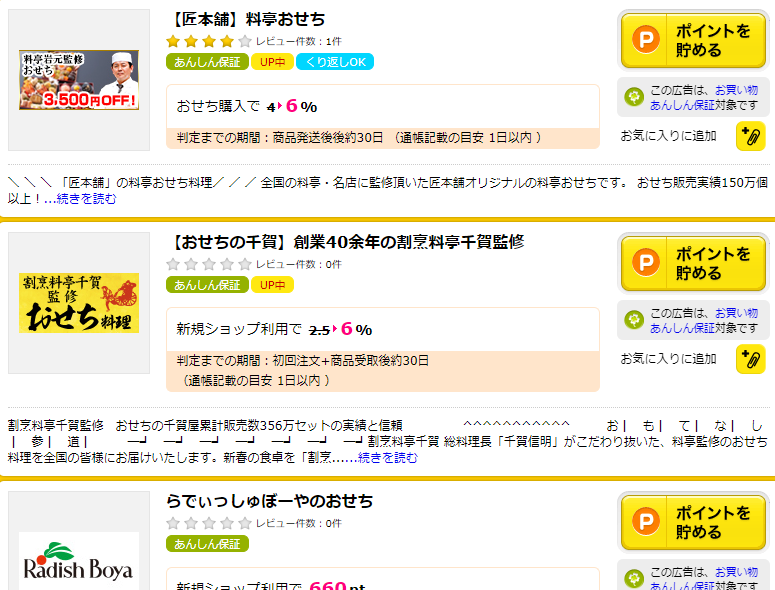The image size is (775, 590).
Task: Click the Radish Boya logo thumbnail
Action: pos(79,562)
